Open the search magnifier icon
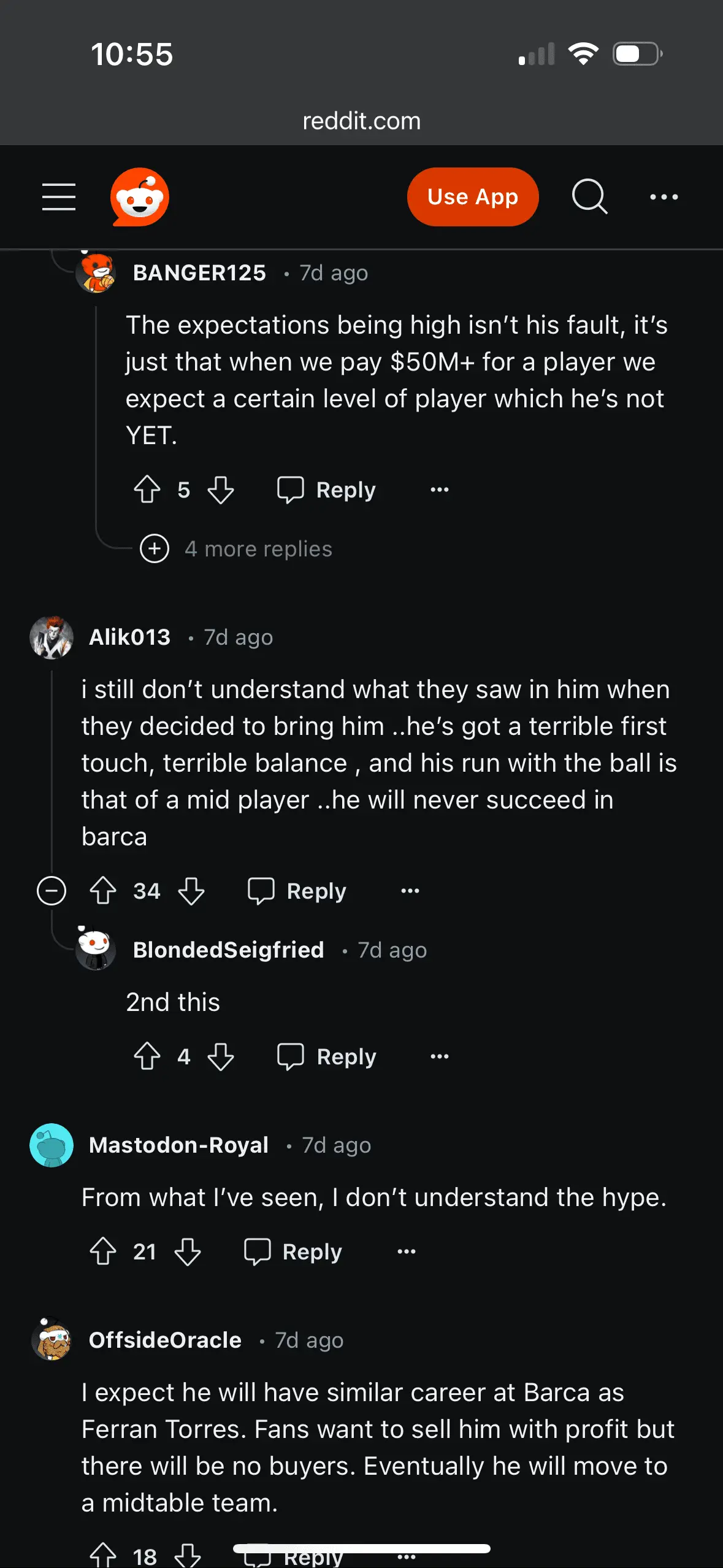This screenshot has height=1568, width=723. point(589,197)
